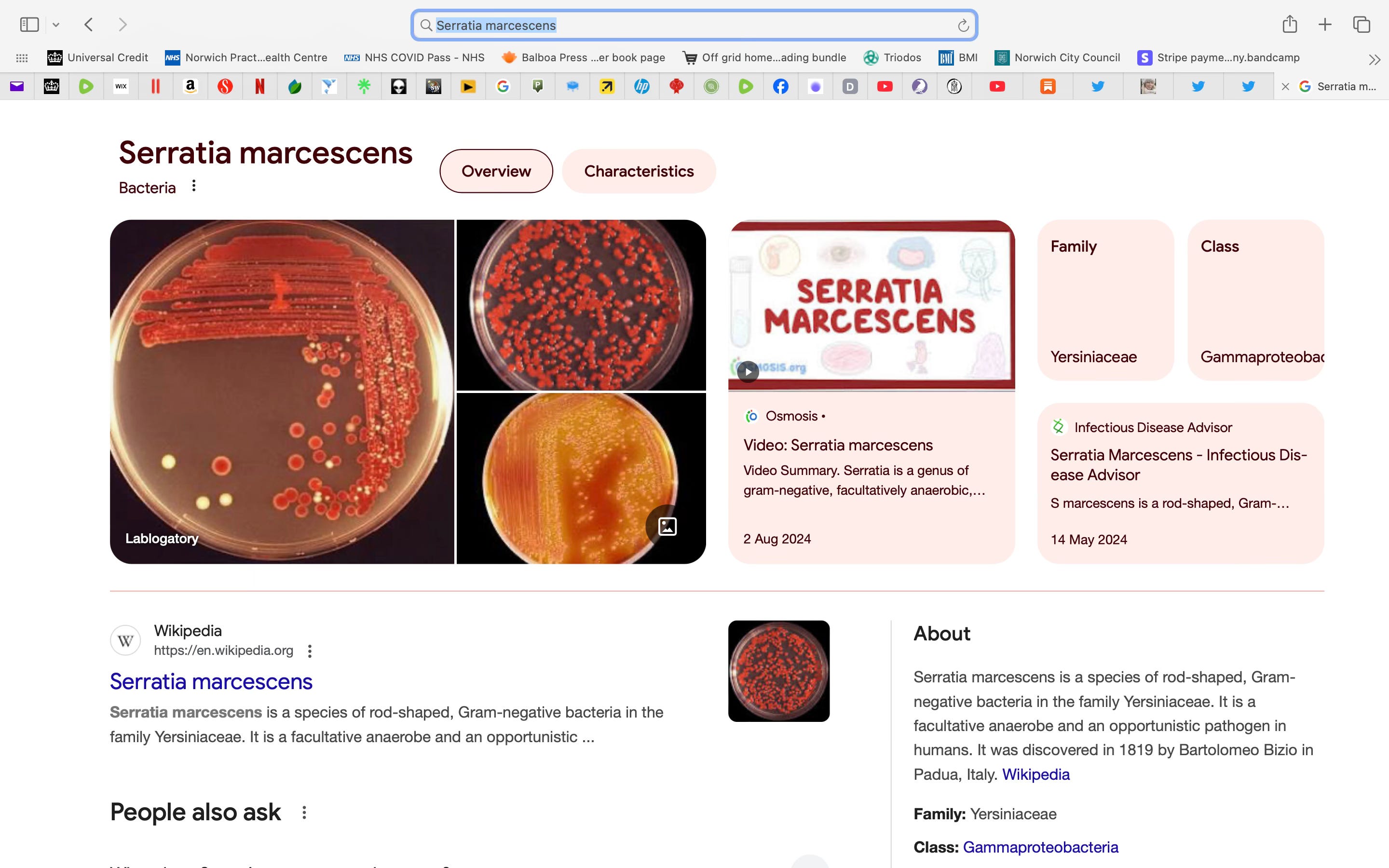
Task: Open the large Lablogatory petri dish image
Action: point(282,392)
